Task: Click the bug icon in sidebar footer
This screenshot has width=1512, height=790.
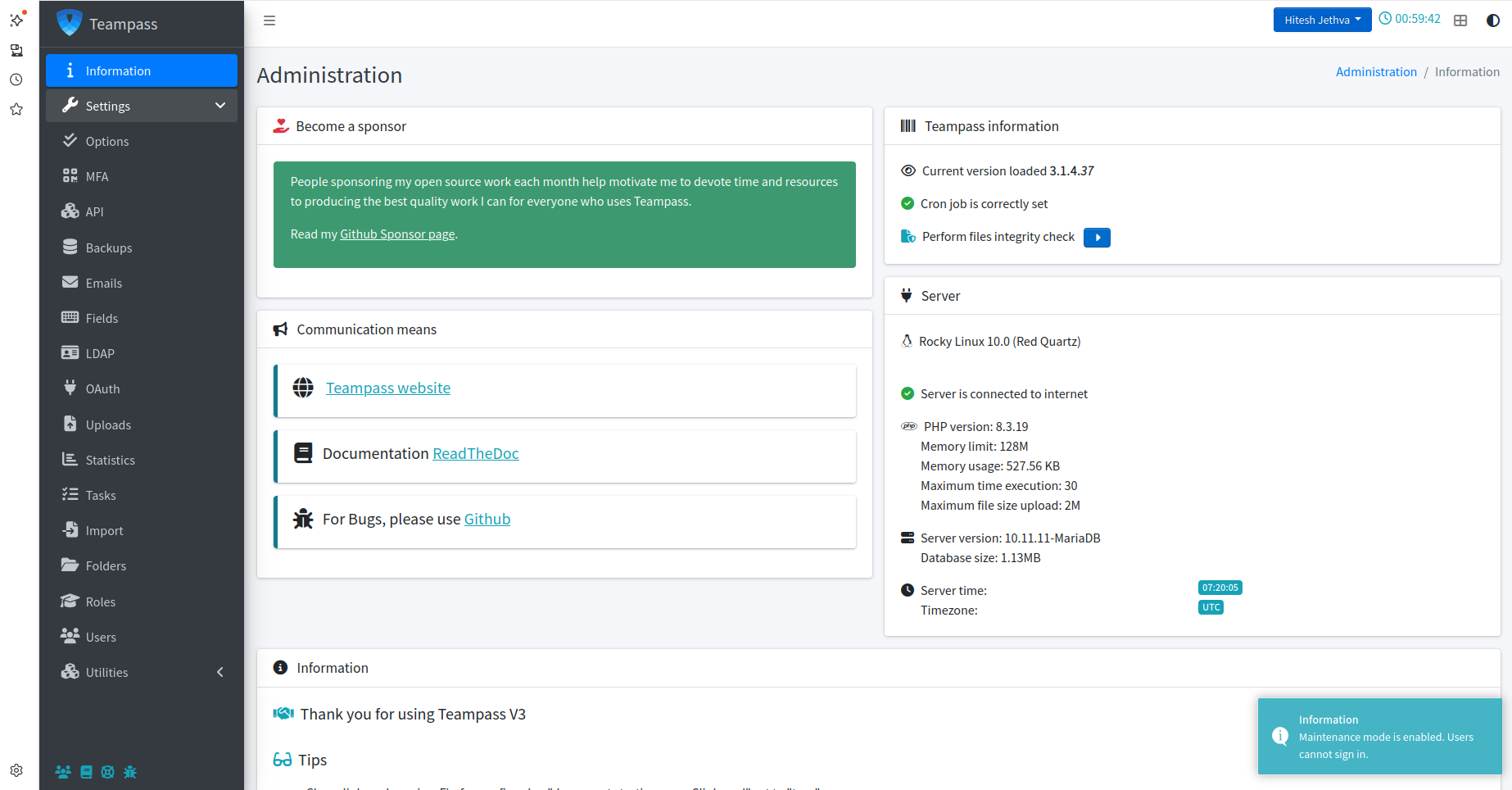Action: point(130,772)
